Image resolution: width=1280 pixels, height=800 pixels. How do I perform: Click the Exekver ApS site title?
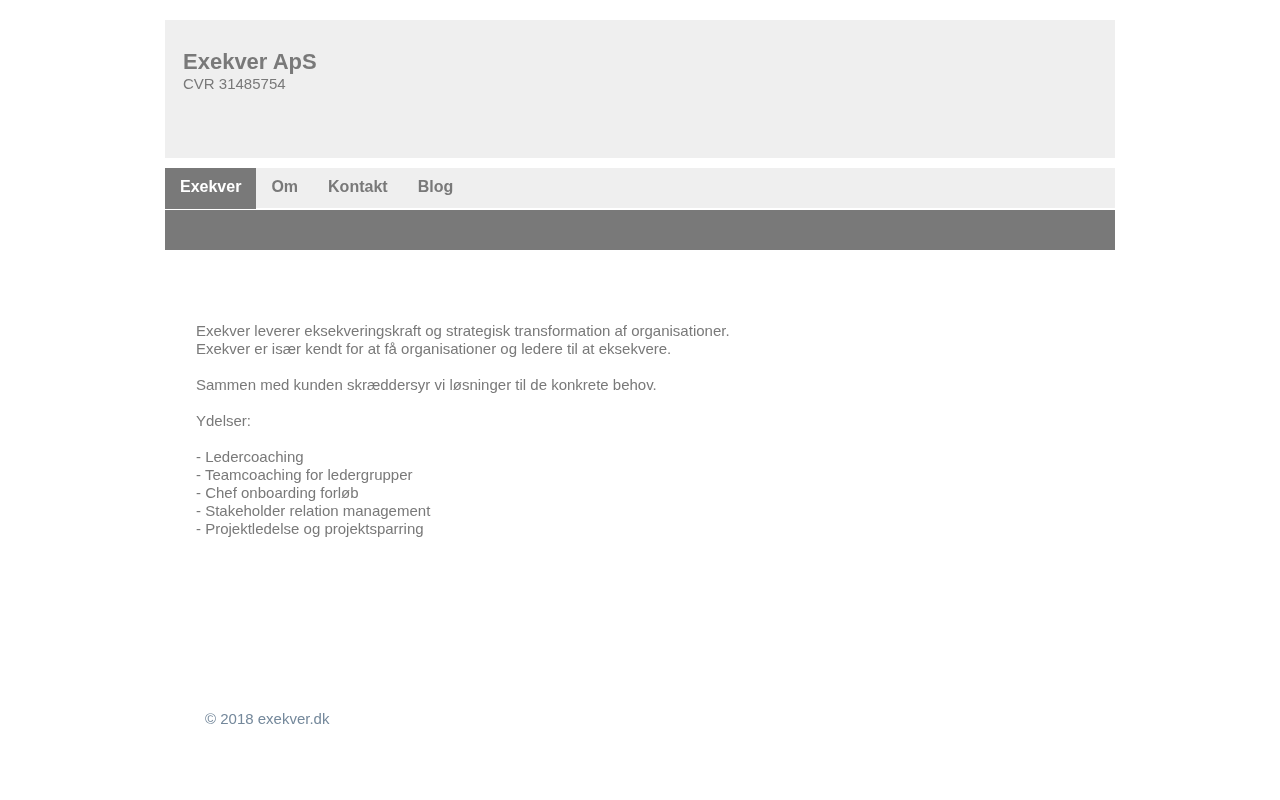pos(249,62)
